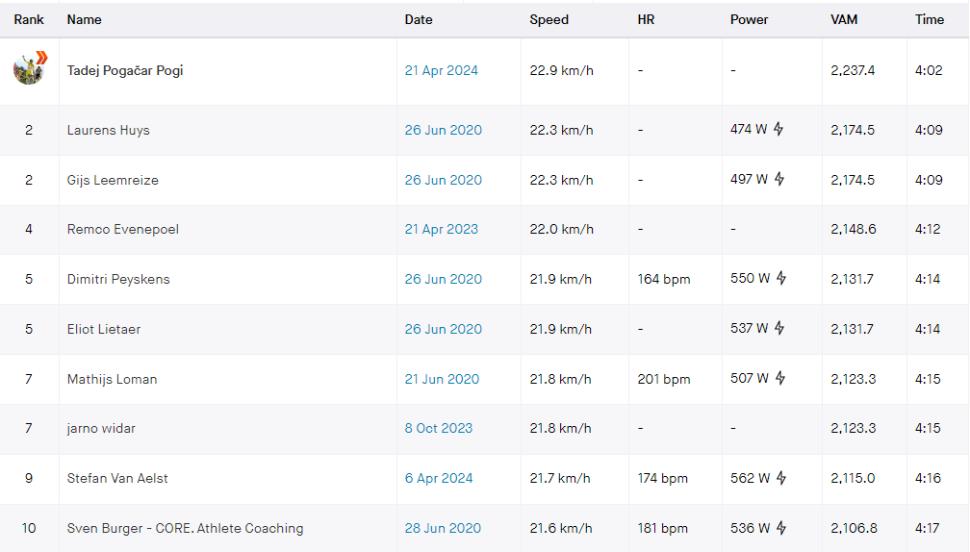
Task: Open the 21 Jun 2020 activity link
Action: (x=442, y=379)
